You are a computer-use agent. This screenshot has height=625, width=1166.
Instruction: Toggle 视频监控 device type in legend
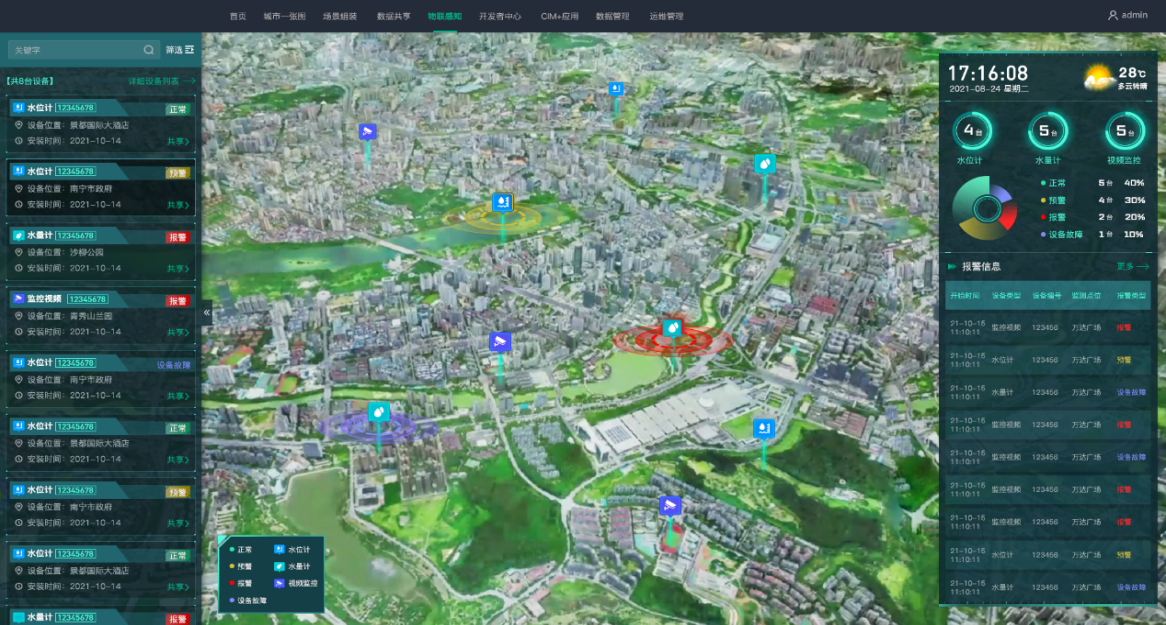tap(280, 583)
